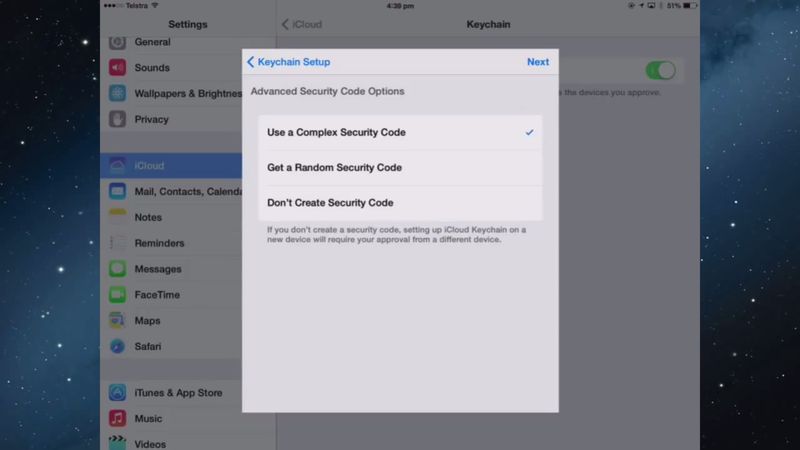Image resolution: width=800 pixels, height=450 pixels.
Task: Open the iCloud settings row
Action: click(x=171, y=165)
